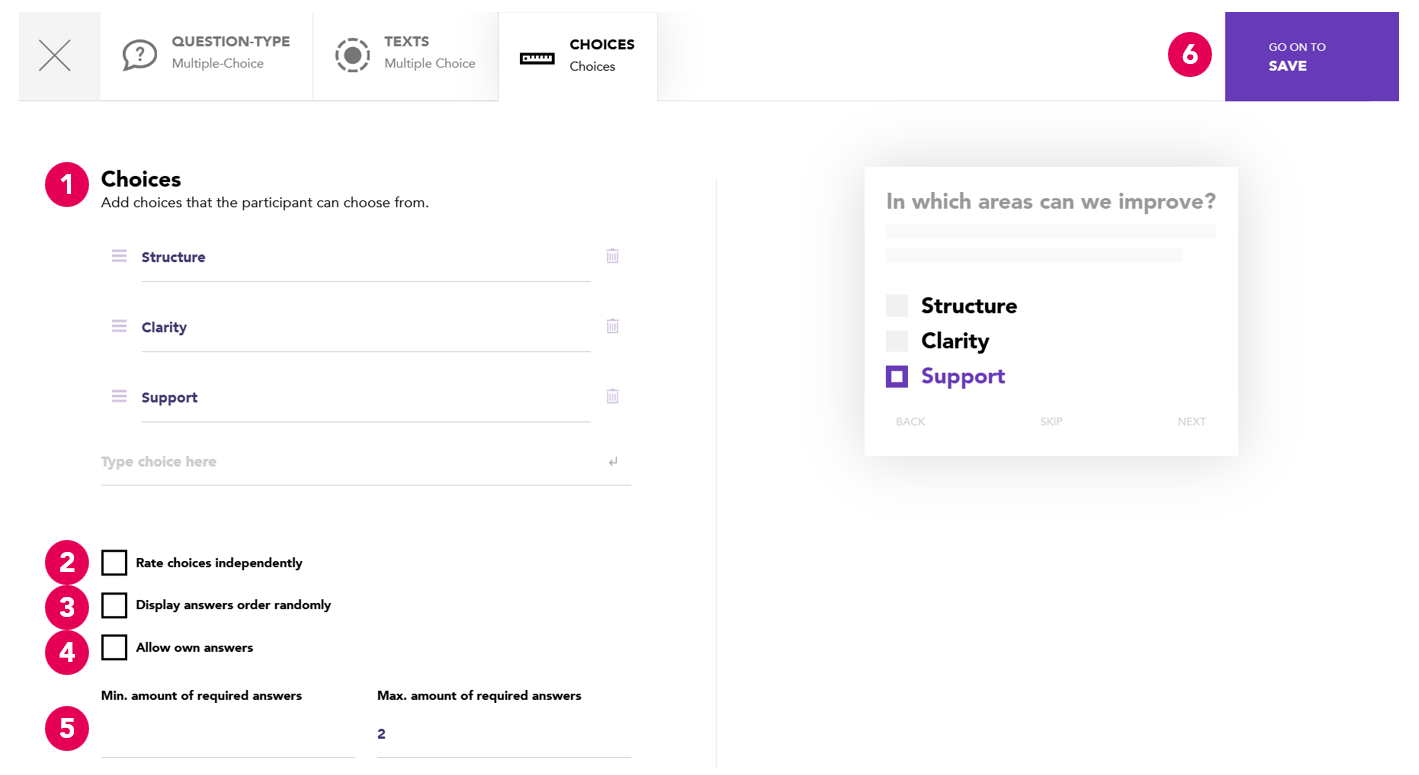
Task: Check the Structure box in the preview
Action: click(897, 306)
